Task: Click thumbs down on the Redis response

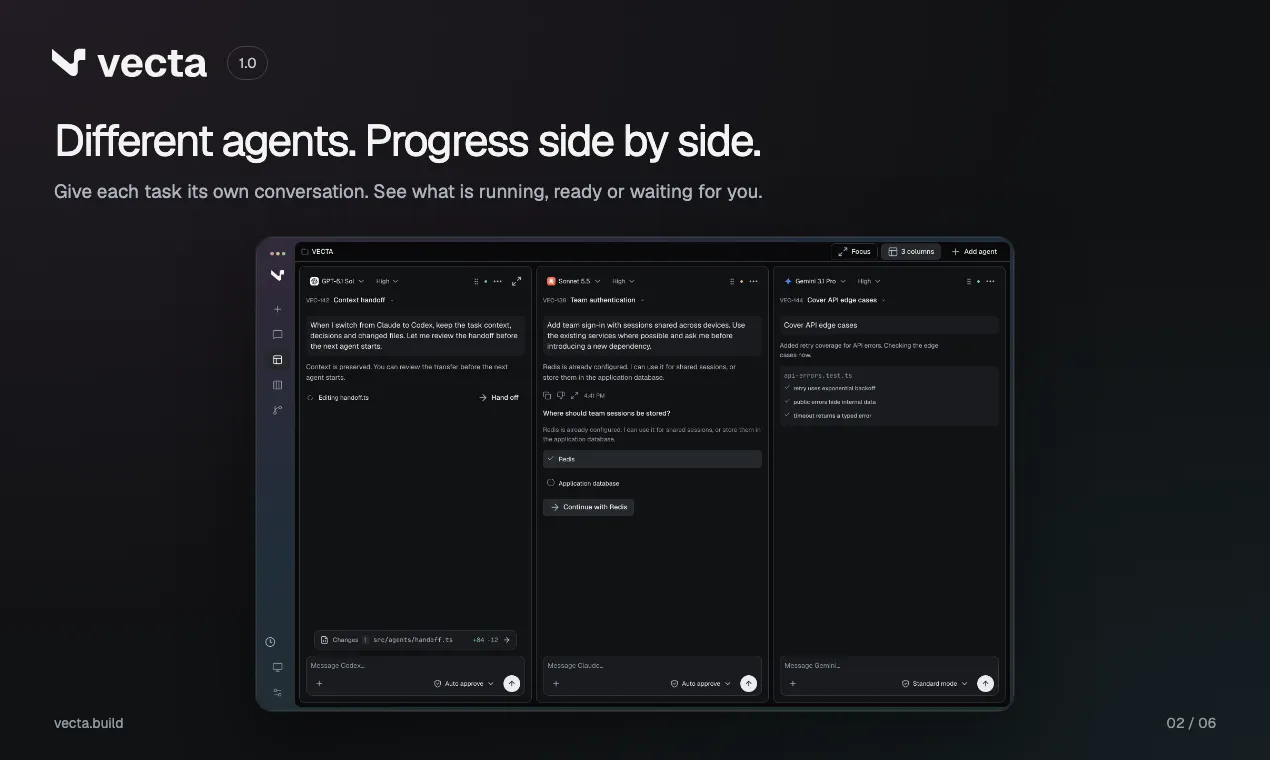Action: tap(561, 396)
